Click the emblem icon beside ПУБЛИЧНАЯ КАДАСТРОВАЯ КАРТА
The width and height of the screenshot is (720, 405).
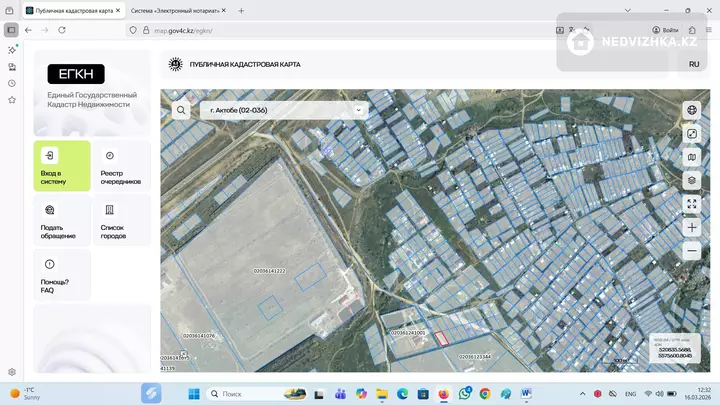pyautogui.click(x=175, y=64)
